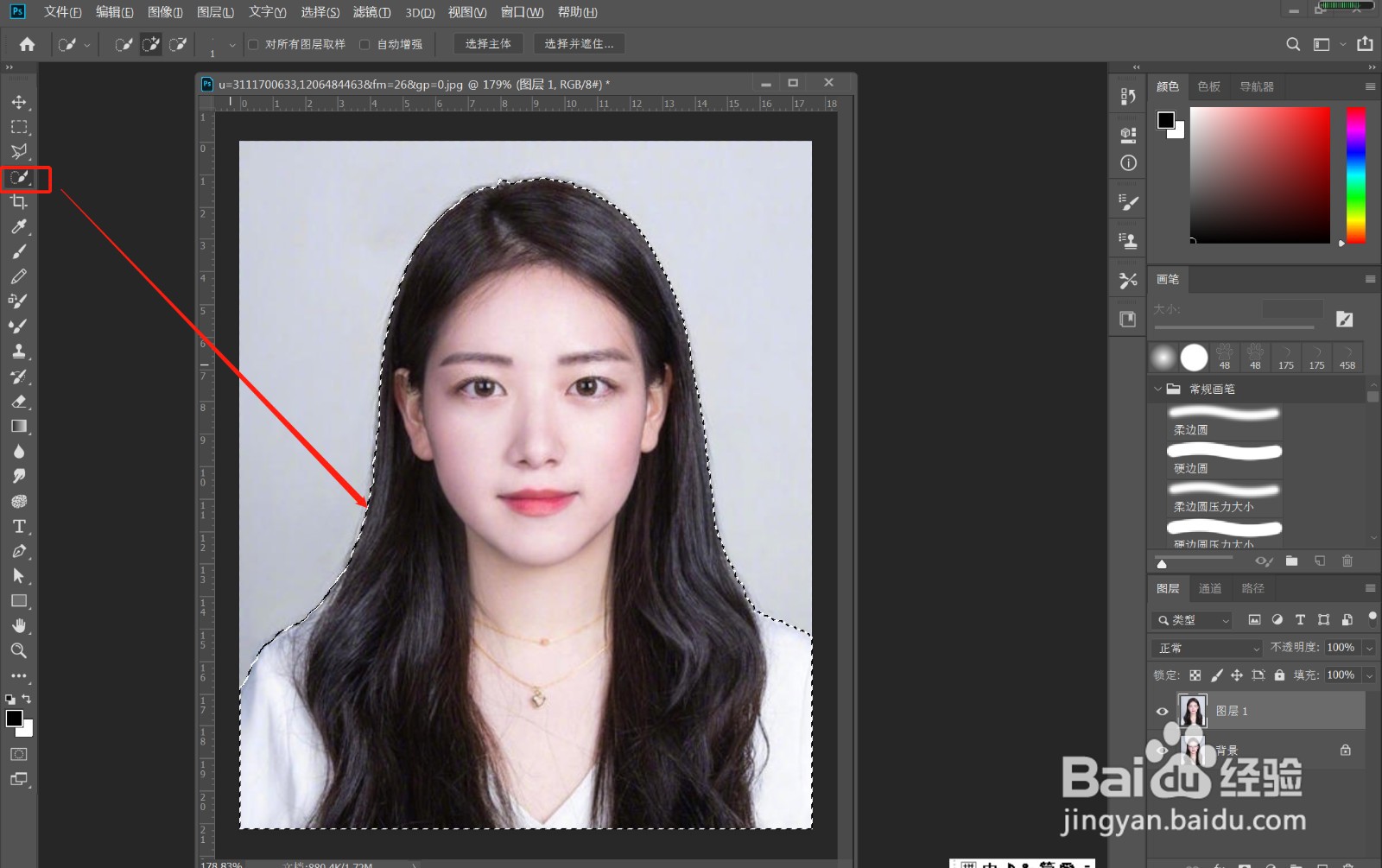Swap foreground and background colors
The width and height of the screenshot is (1382, 868).
pos(27,699)
